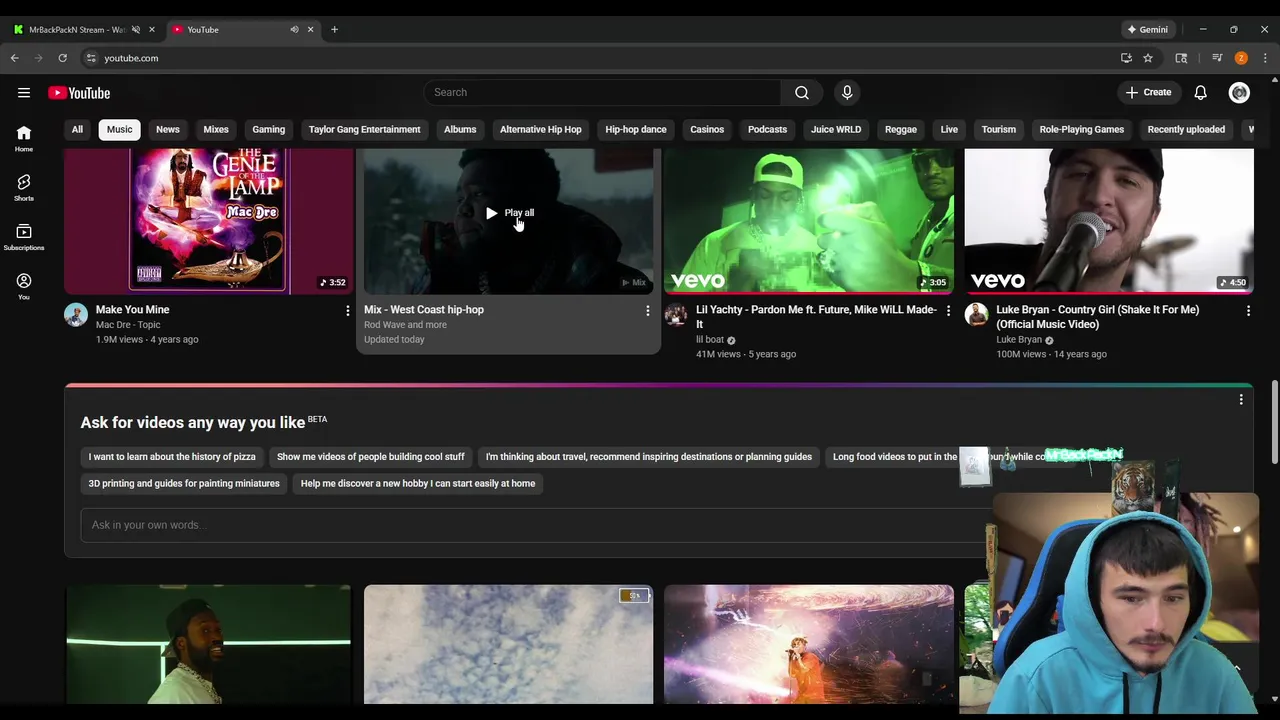Select the Podcasts filter chip

pos(767,129)
